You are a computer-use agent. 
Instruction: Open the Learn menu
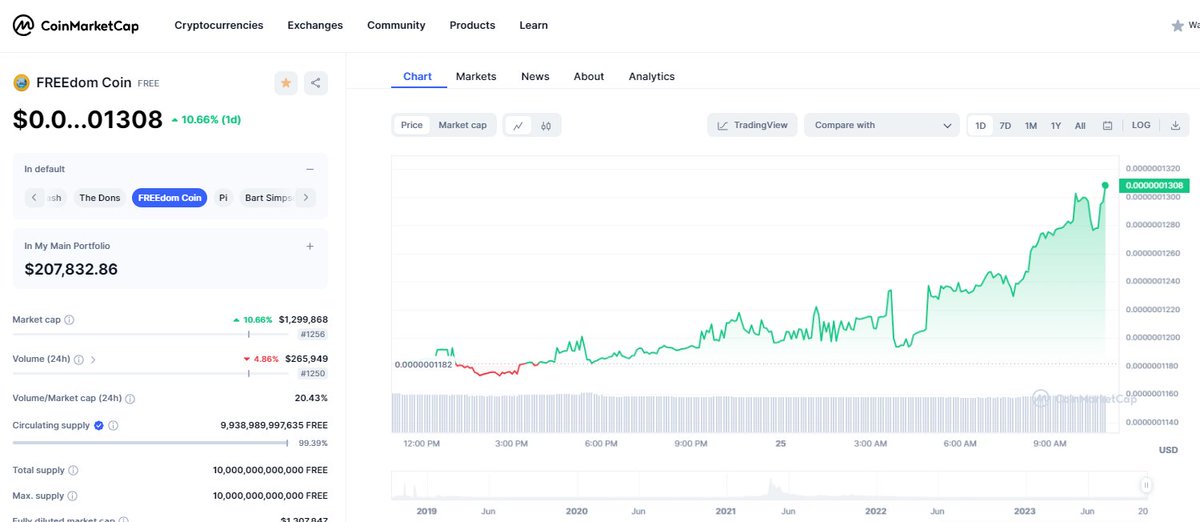point(534,25)
